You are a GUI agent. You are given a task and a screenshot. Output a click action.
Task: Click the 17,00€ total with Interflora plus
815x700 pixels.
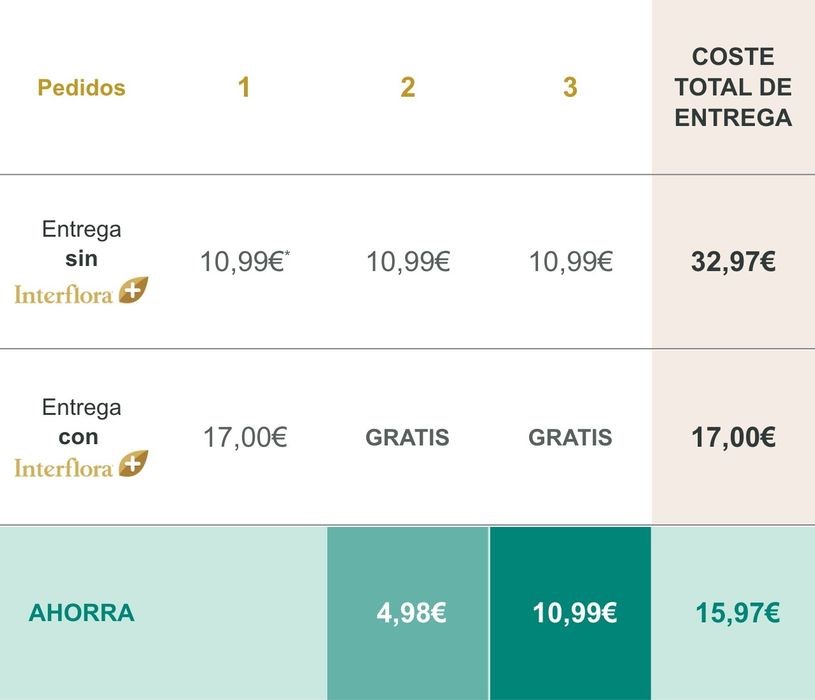[x=733, y=437]
